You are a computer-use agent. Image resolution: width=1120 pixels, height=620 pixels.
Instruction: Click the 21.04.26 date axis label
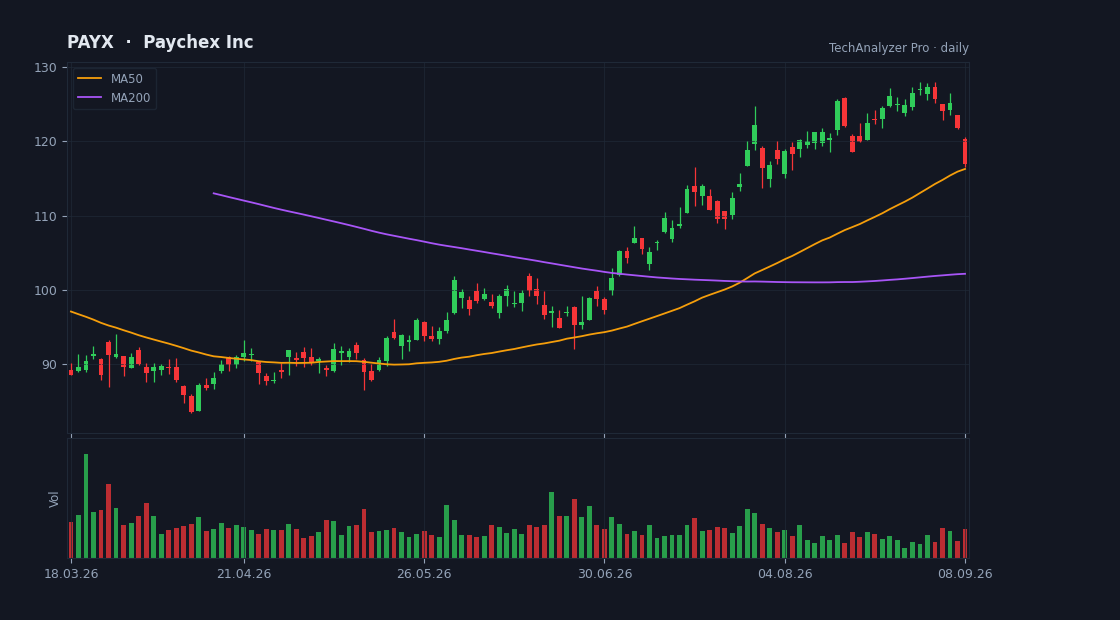[x=244, y=574]
